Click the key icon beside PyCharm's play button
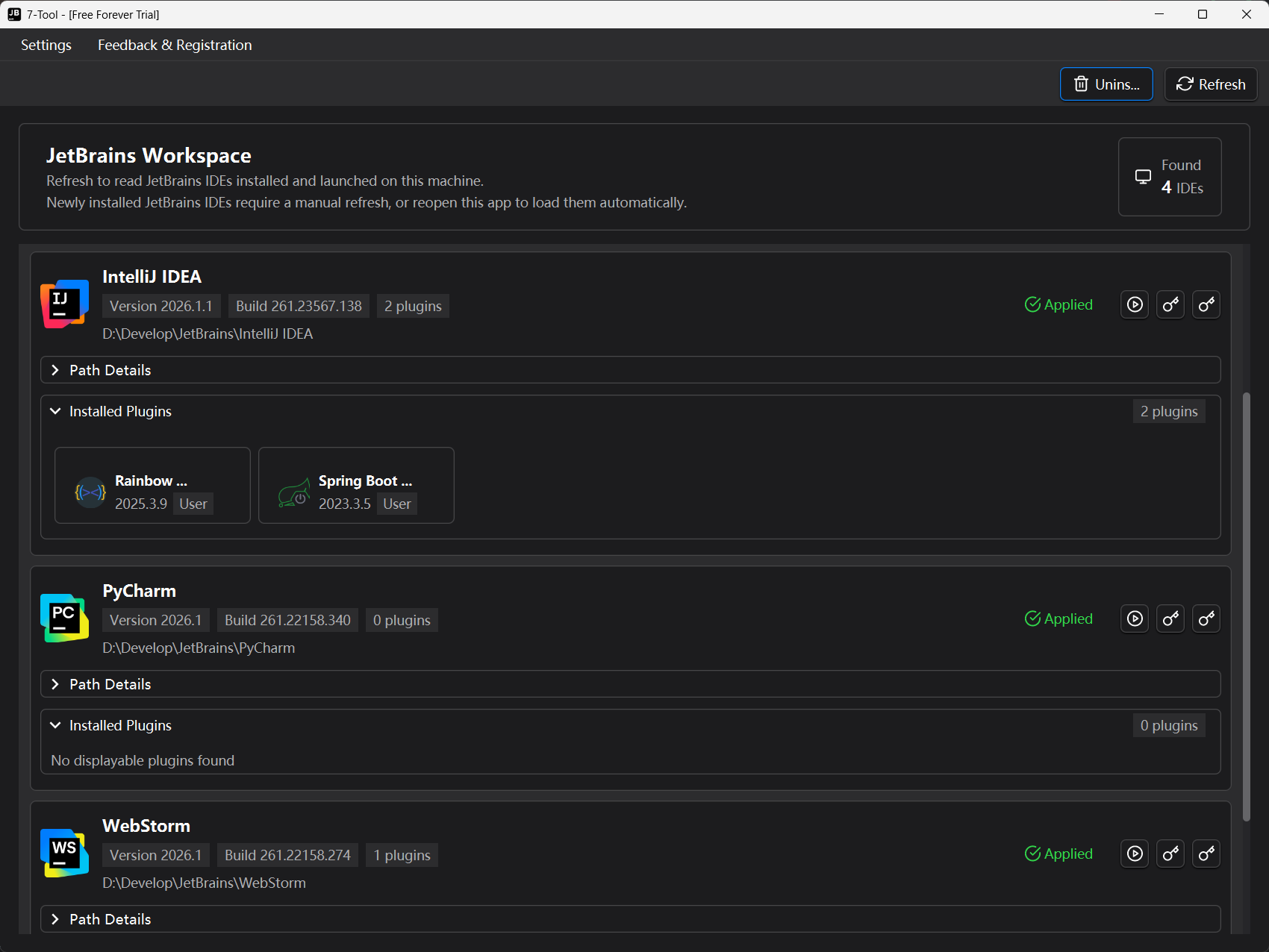The width and height of the screenshot is (1269, 952). tap(1170, 619)
